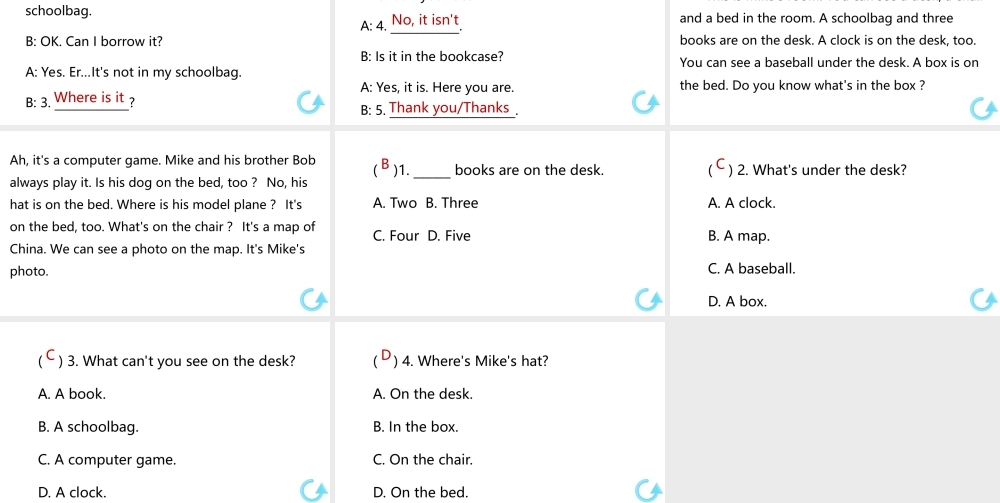Image resolution: width=1000 pixels, height=503 pixels.
Task: Click blue arrow on "books are on the desk" card
Action: [647, 298]
